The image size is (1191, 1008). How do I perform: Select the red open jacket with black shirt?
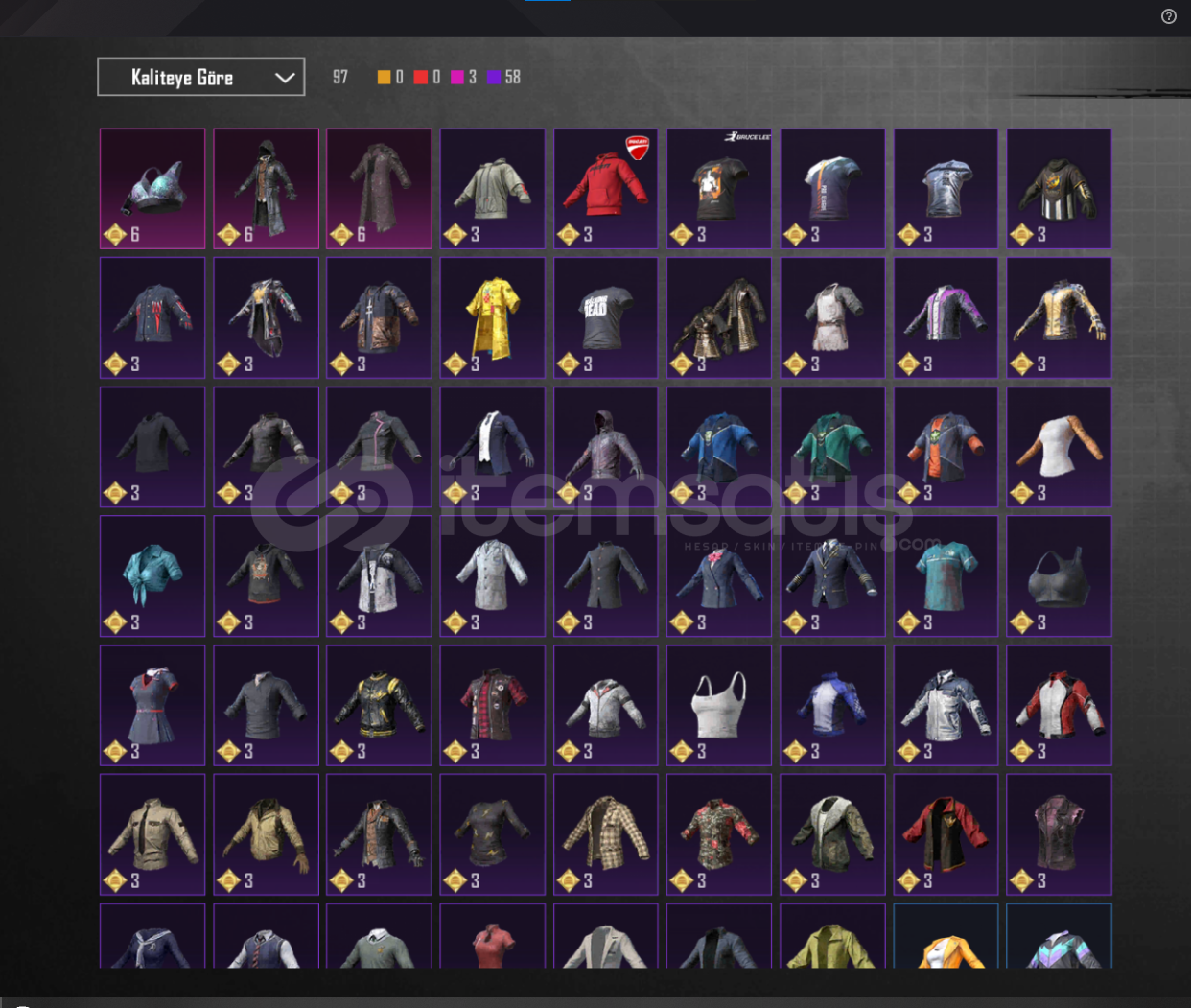[x=946, y=835]
